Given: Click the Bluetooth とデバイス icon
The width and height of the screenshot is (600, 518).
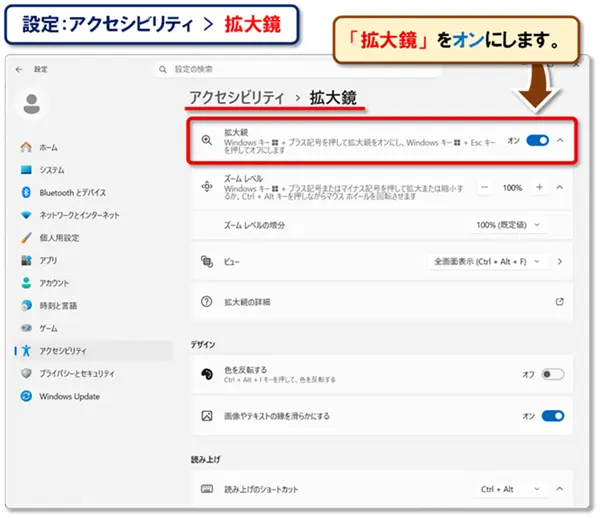Looking at the screenshot, I should tap(26, 192).
